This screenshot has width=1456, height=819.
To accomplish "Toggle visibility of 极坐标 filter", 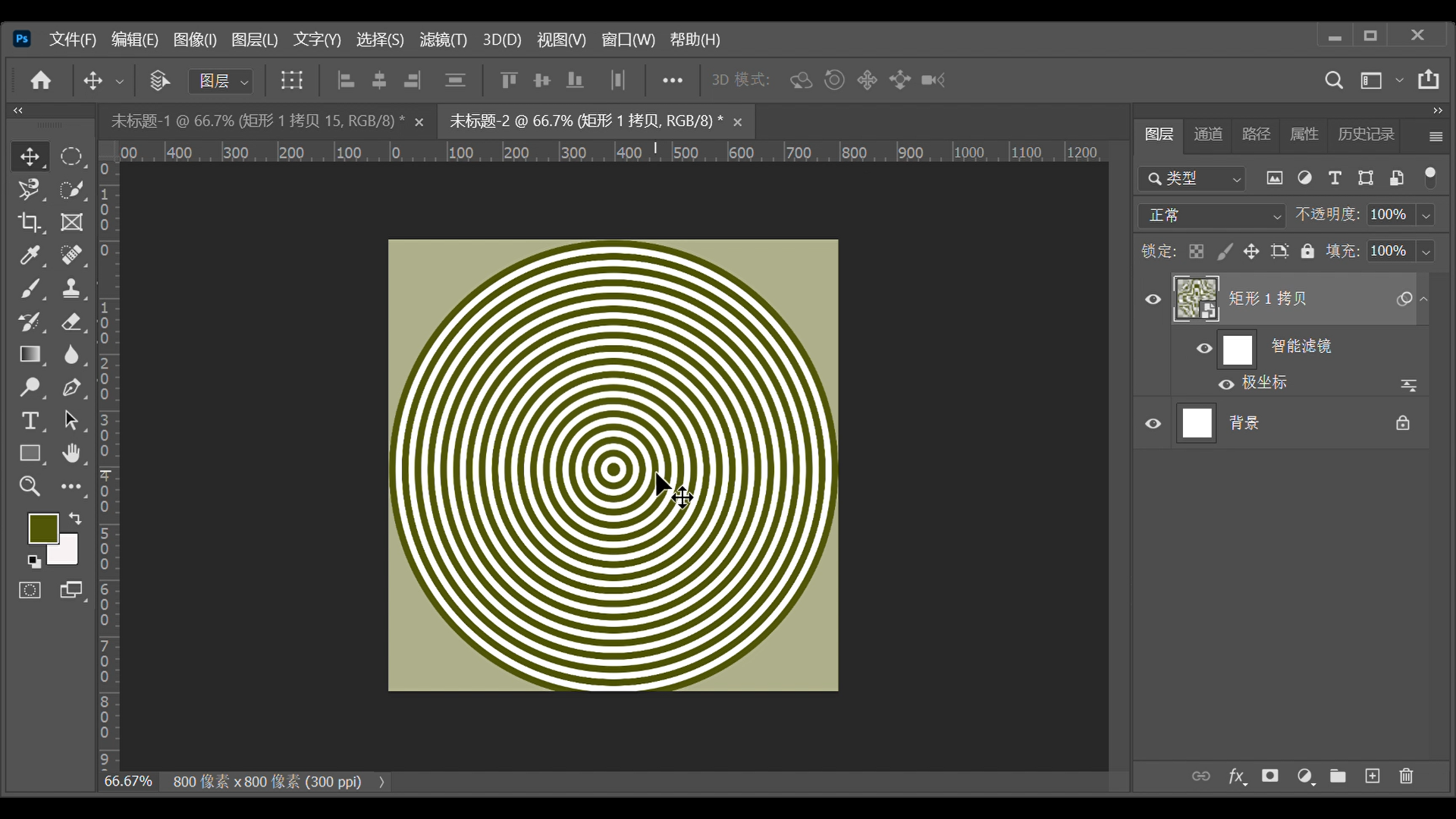I will point(1226,384).
